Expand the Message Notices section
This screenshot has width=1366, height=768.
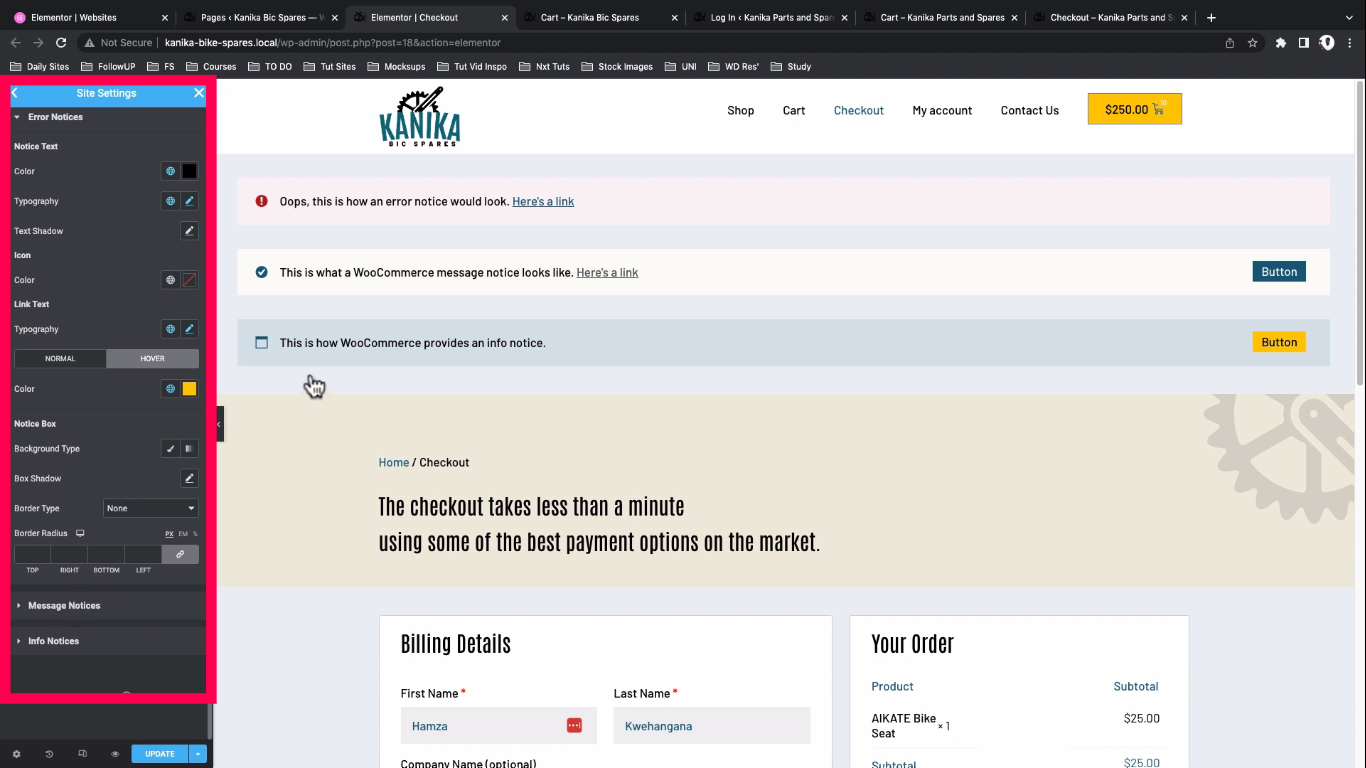108,606
